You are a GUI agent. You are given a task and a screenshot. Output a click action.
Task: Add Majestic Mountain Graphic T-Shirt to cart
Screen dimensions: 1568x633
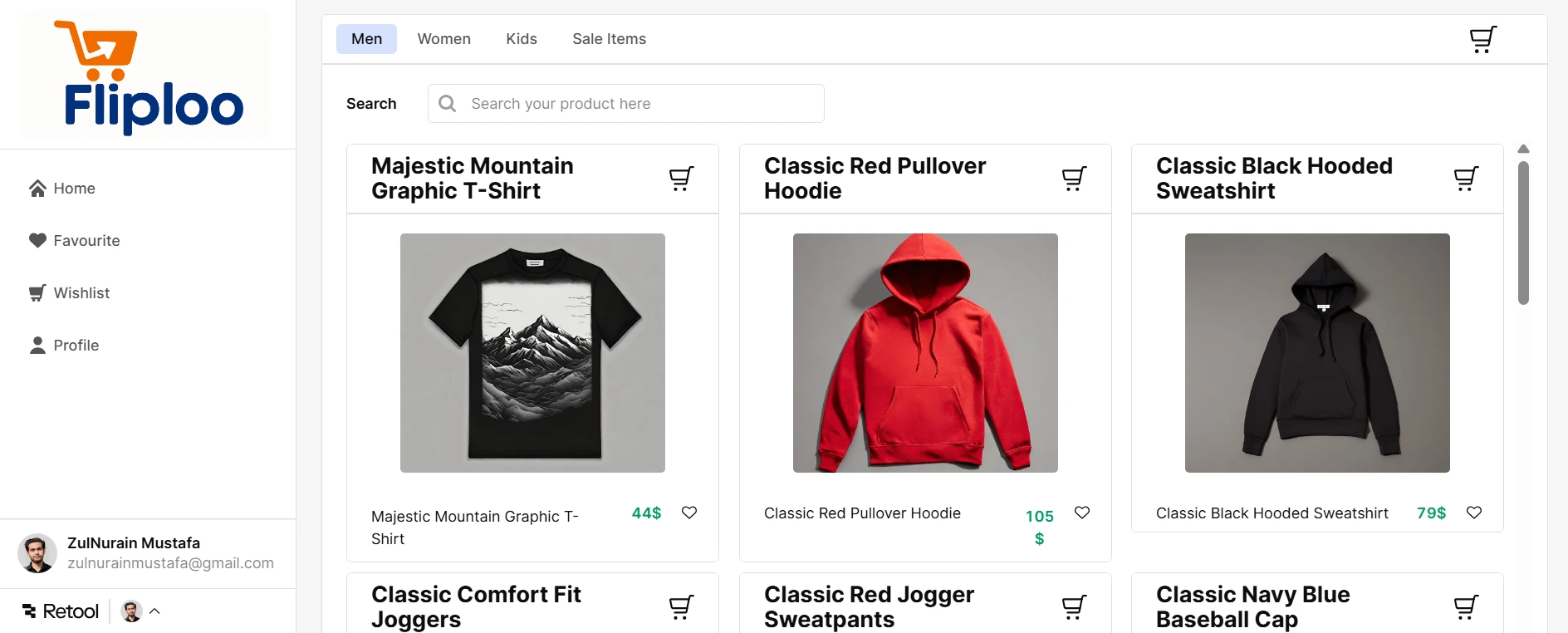tap(680, 178)
